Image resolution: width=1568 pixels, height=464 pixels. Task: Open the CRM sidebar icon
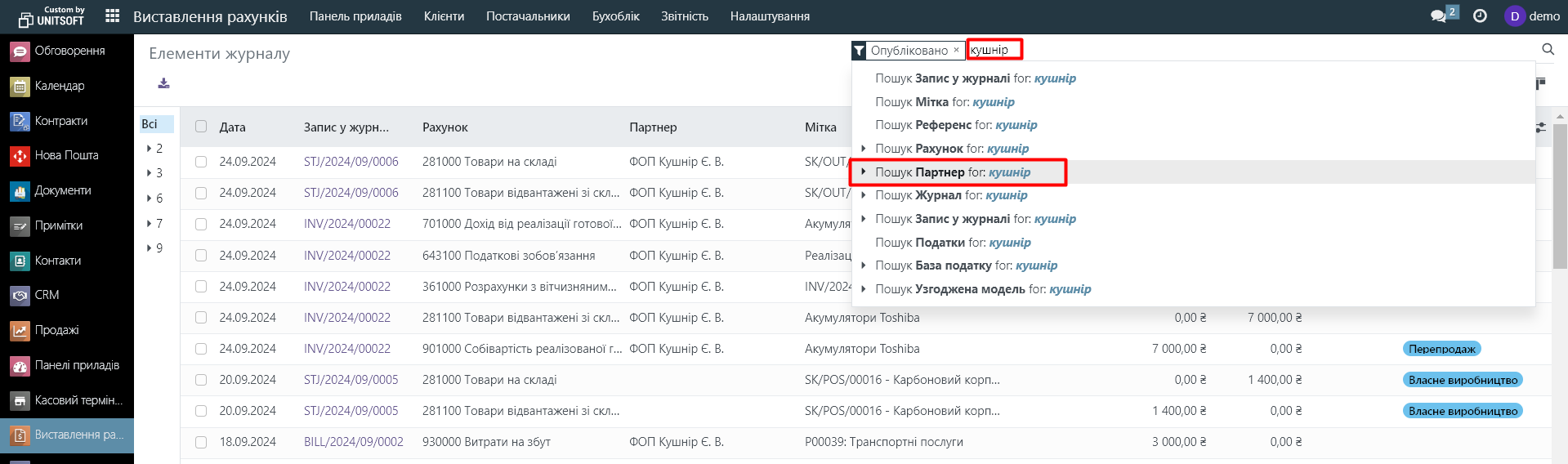[20, 295]
